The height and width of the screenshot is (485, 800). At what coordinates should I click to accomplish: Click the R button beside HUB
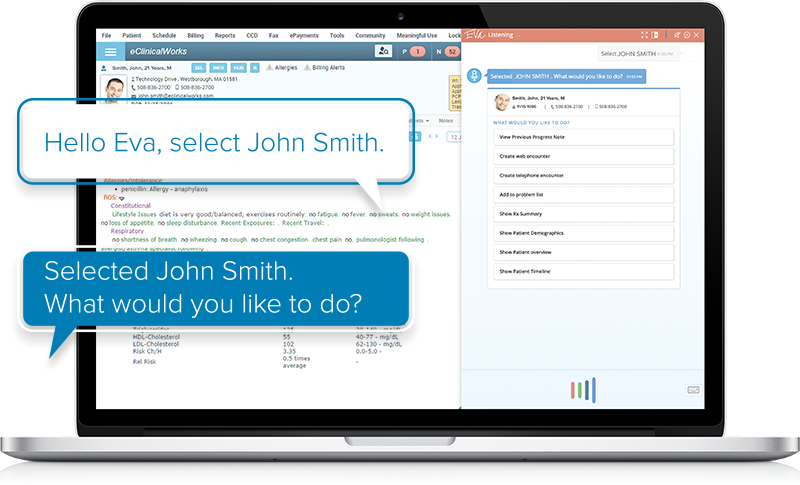(255, 68)
